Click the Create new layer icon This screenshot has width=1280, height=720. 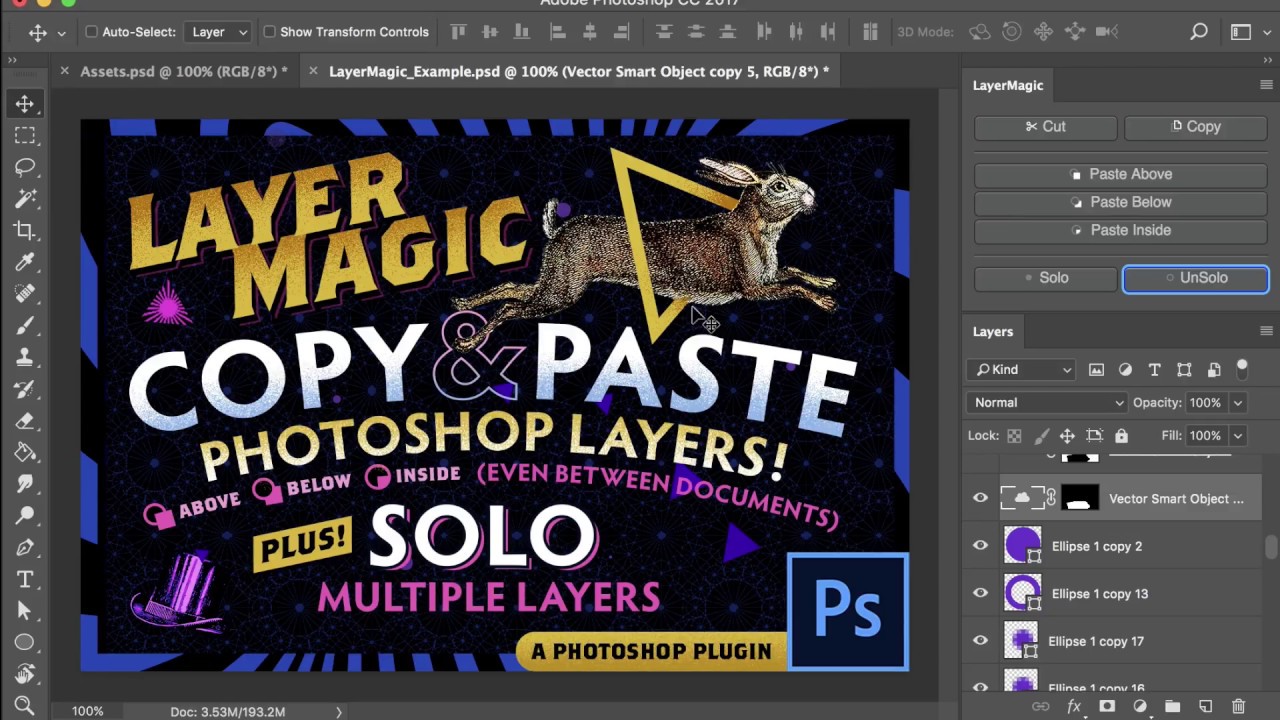1205,707
